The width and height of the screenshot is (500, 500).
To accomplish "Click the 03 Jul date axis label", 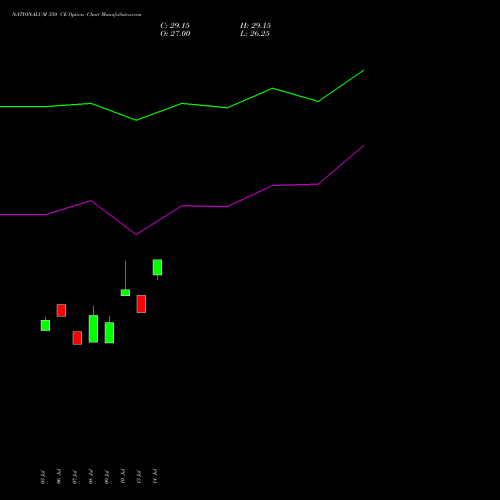I will click(x=43, y=477).
